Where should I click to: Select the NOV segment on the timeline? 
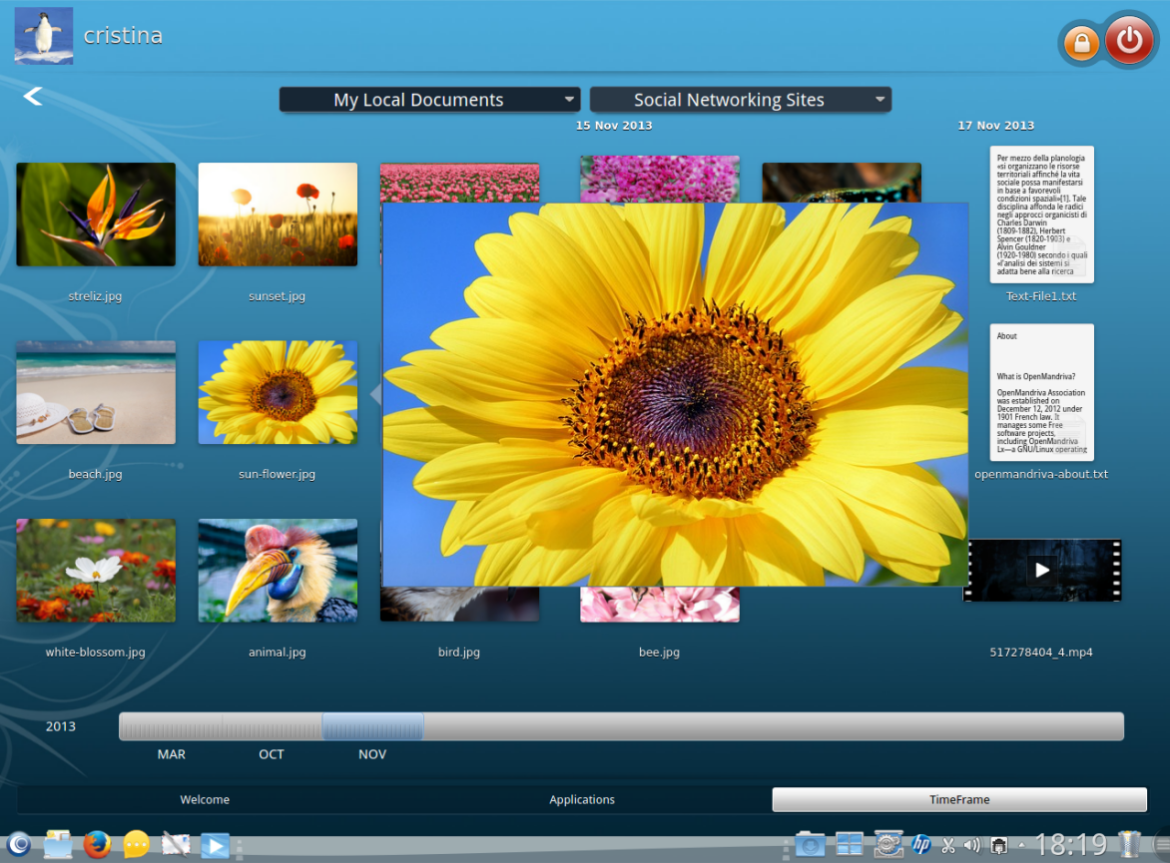pyautogui.click(x=372, y=727)
